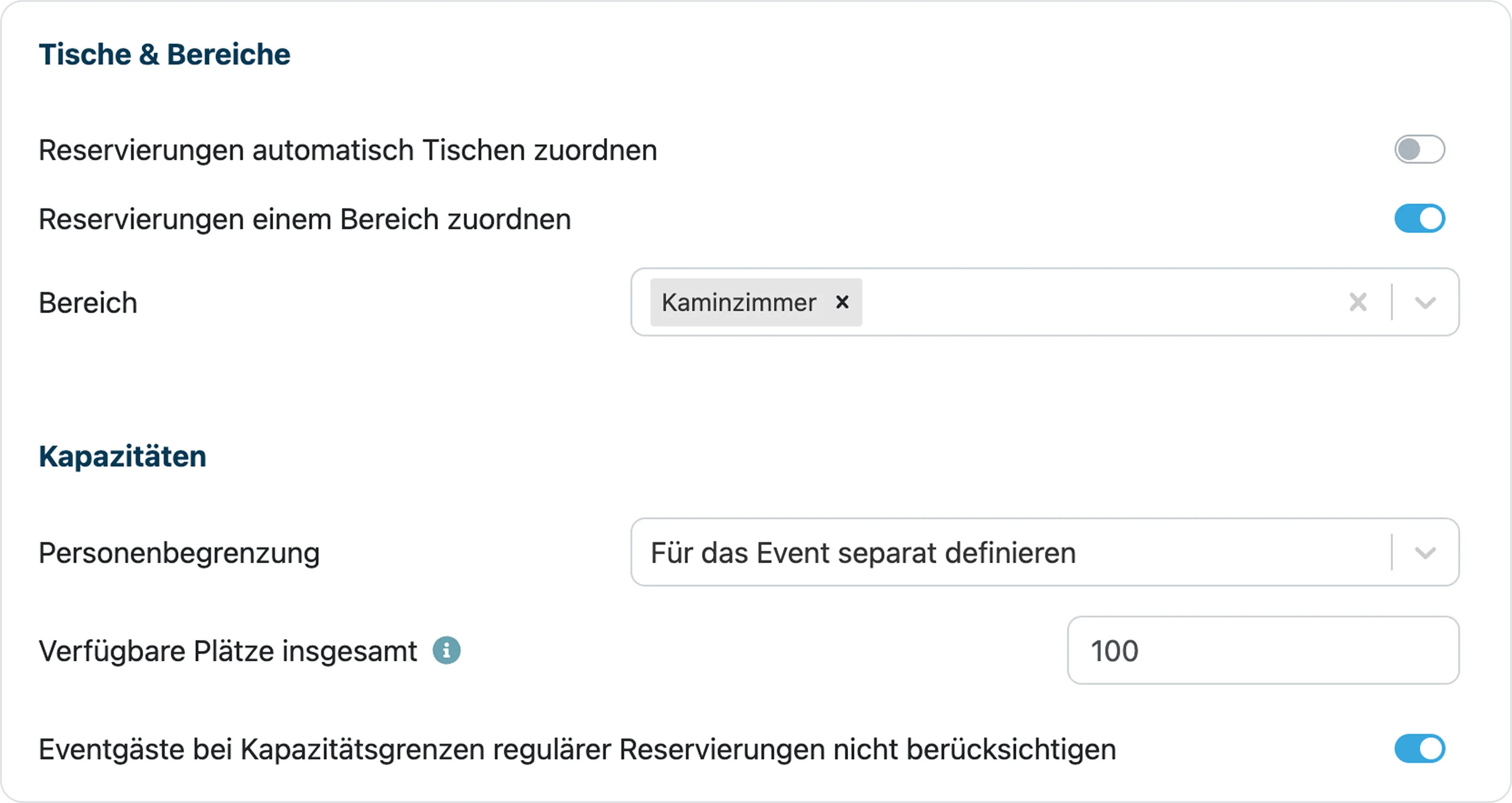Clear all selected Bereich values
Viewport: 1512px width, 803px height.
(1357, 302)
